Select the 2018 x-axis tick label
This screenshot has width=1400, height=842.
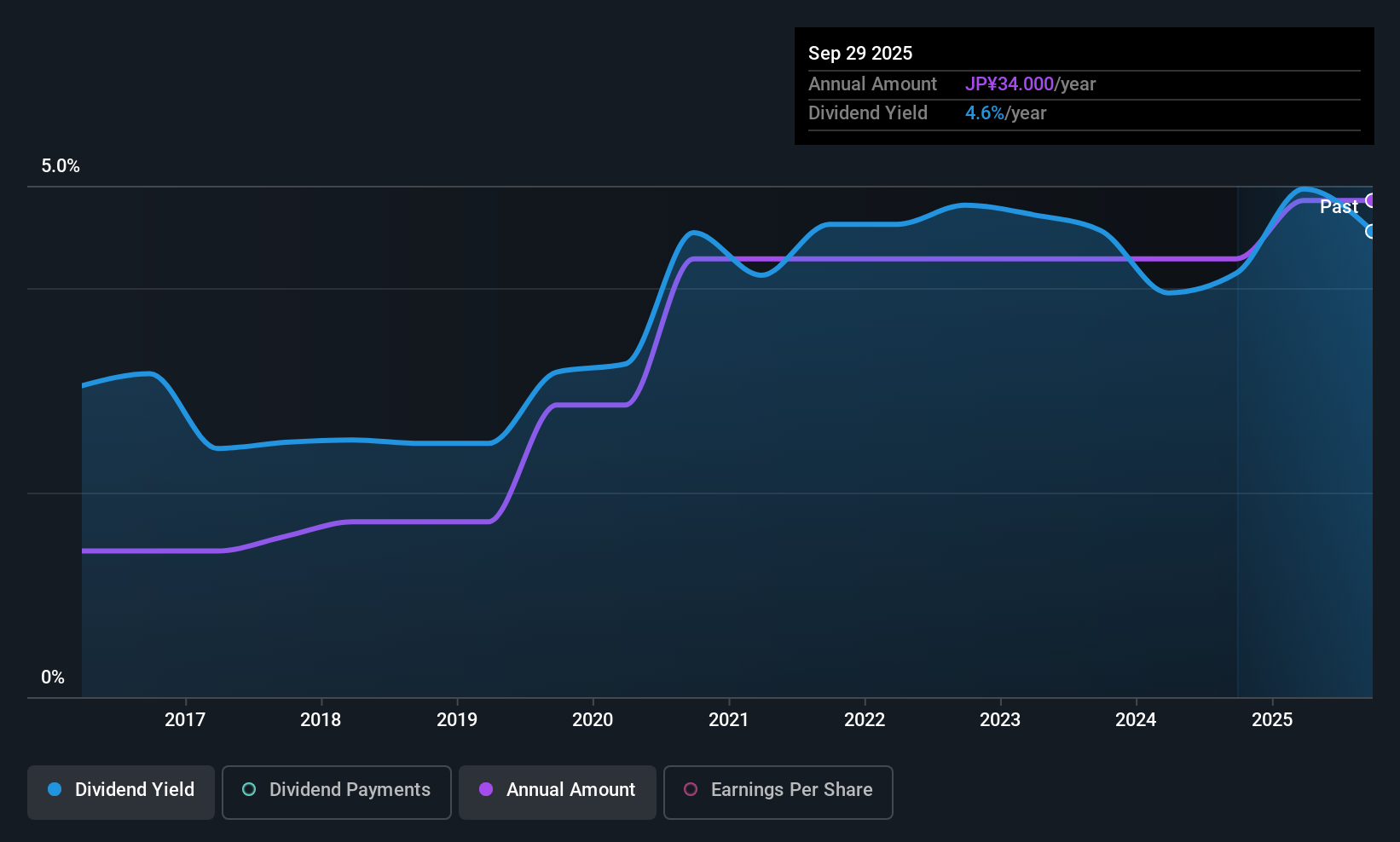[x=321, y=720]
